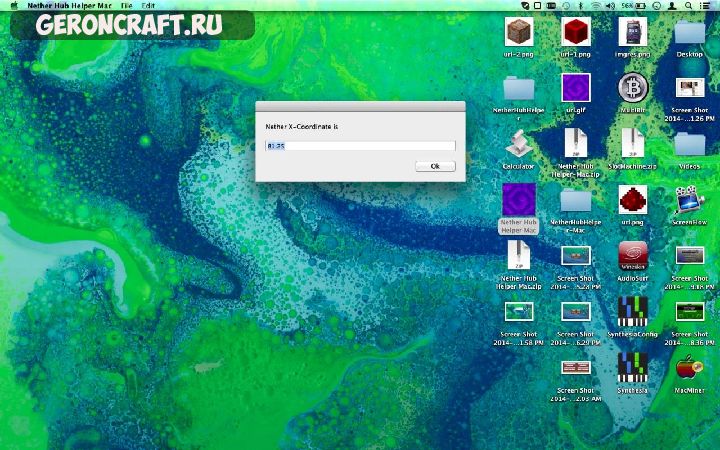Select the imgres.png desktop icon
Viewport: 720px width, 450px height.
(633, 32)
